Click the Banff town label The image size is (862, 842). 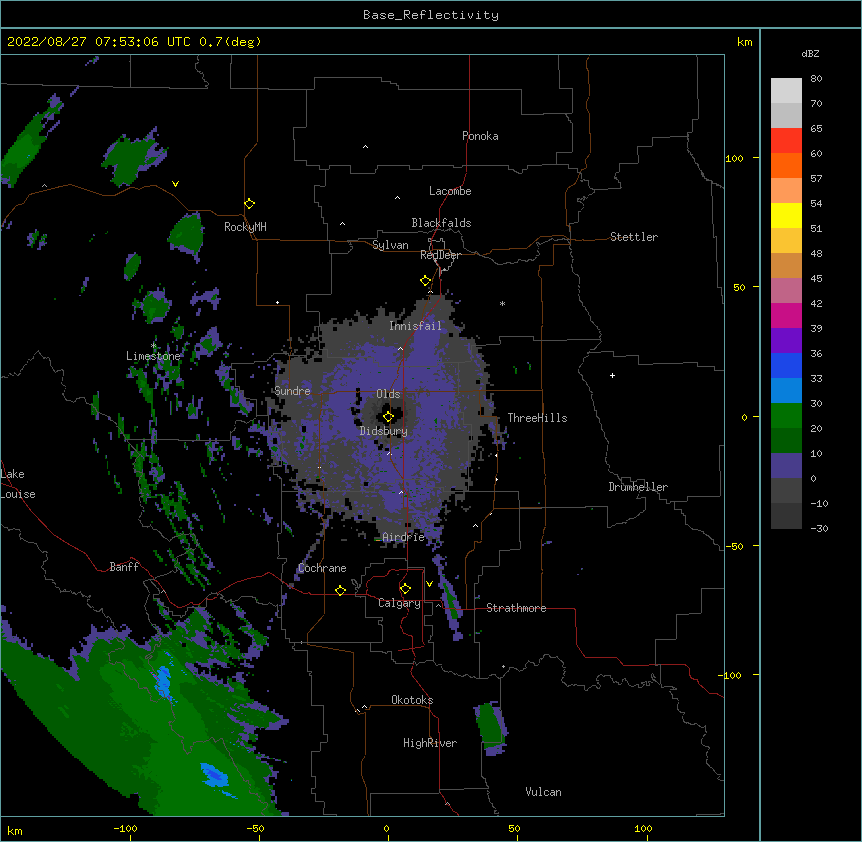point(124,567)
